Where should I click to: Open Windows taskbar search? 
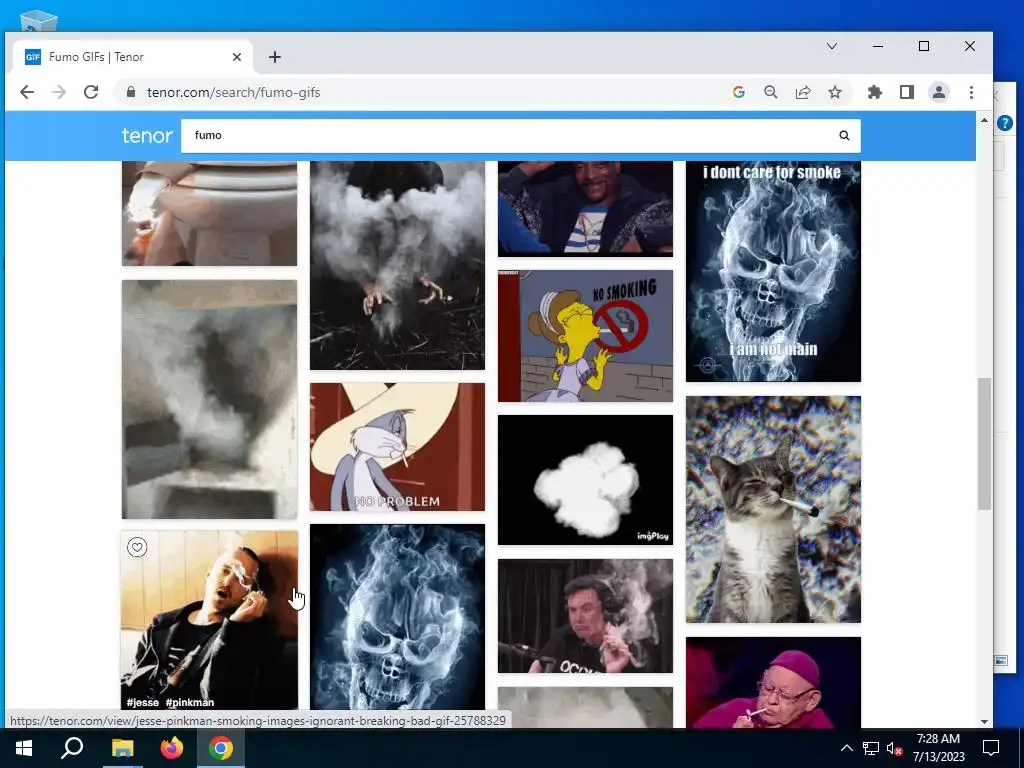[x=72, y=748]
